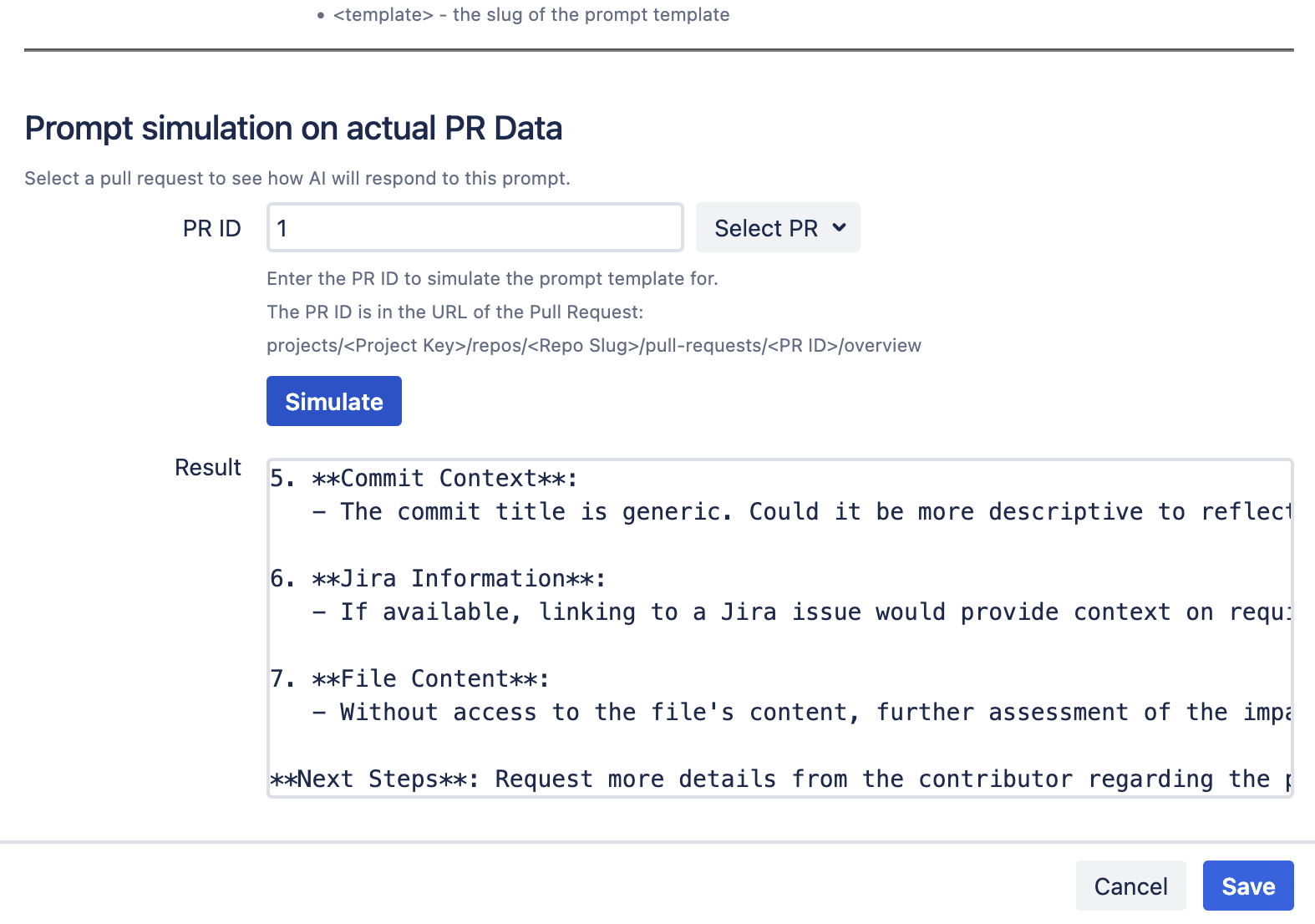
Task: Click the Cancel button
Action: tap(1130, 886)
